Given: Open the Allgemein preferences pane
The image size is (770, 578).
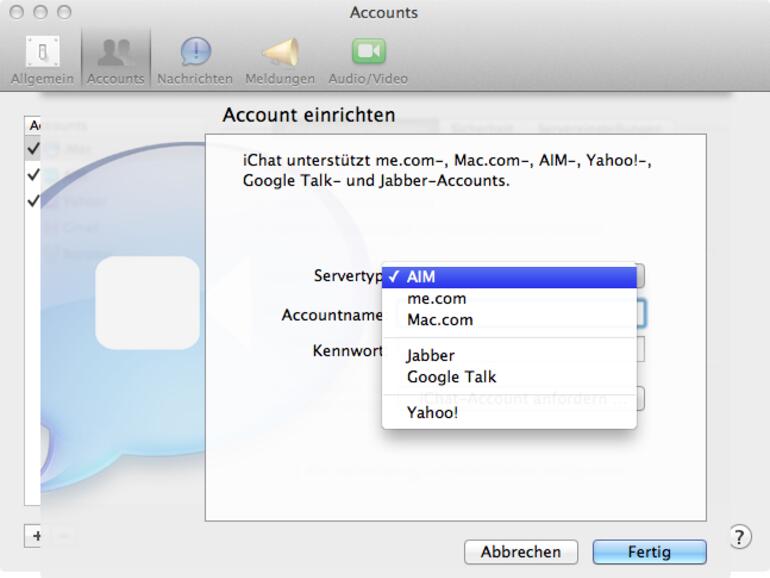Looking at the screenshot, I should (42, 60).
